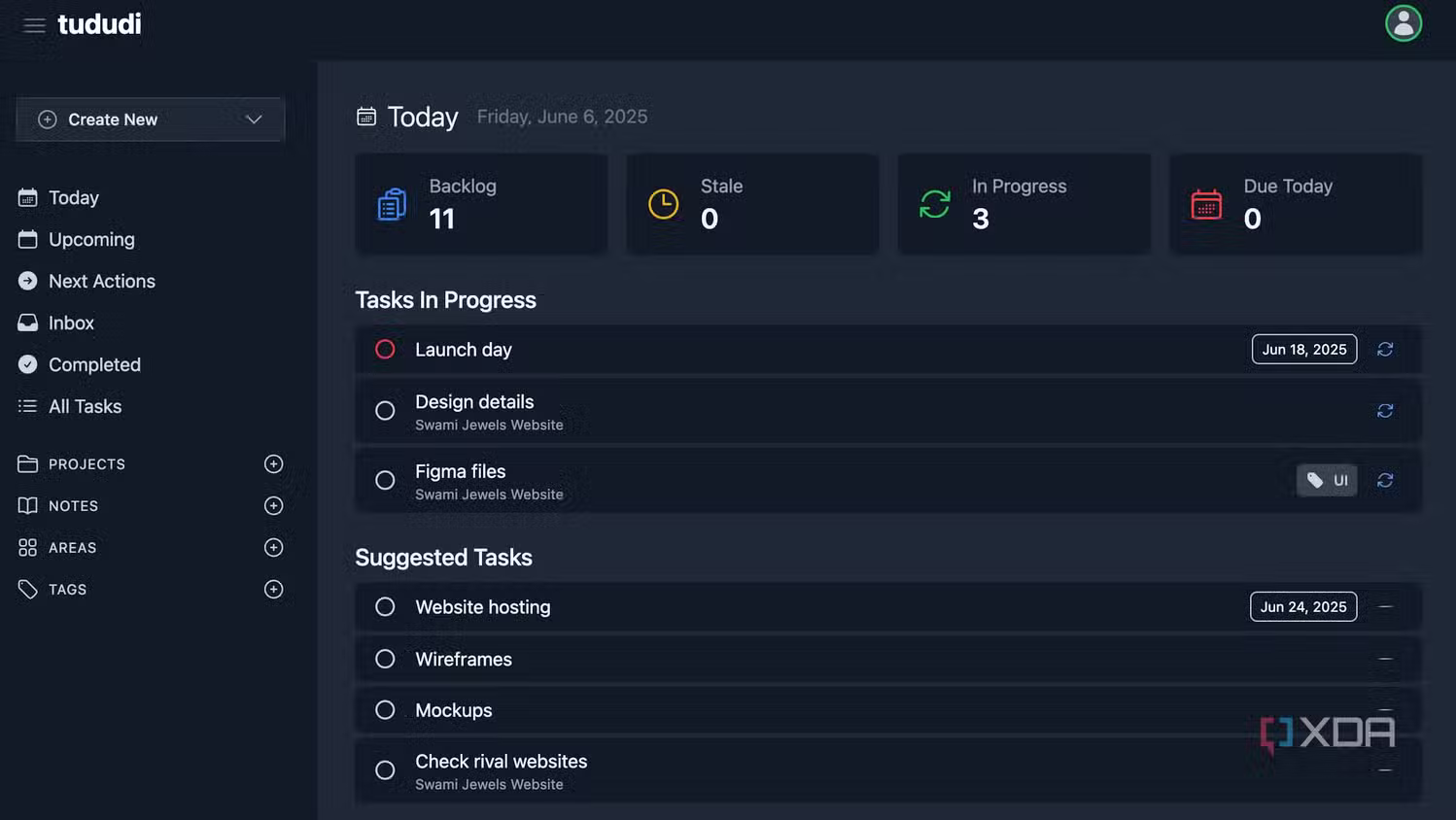Complete the Website hosting task circle
The image size is (1456, 820).
(x=385, y=607)
